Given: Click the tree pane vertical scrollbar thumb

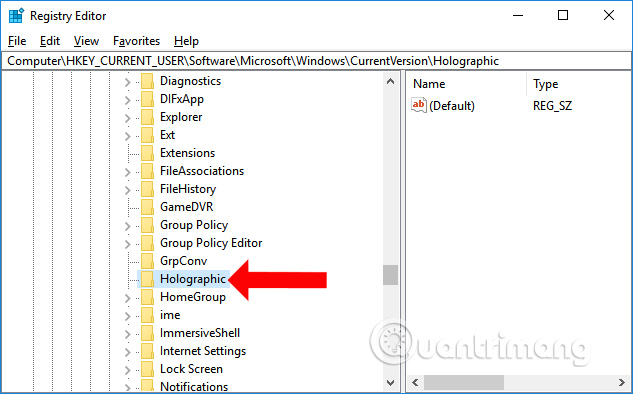Looking at the screenshot, I should tap(390, 275).
